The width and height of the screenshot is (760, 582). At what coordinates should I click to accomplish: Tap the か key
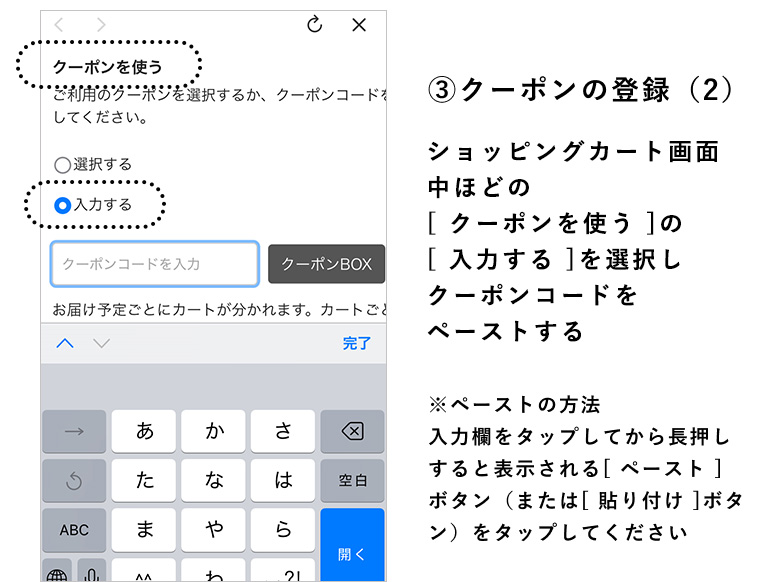[213, 431]
